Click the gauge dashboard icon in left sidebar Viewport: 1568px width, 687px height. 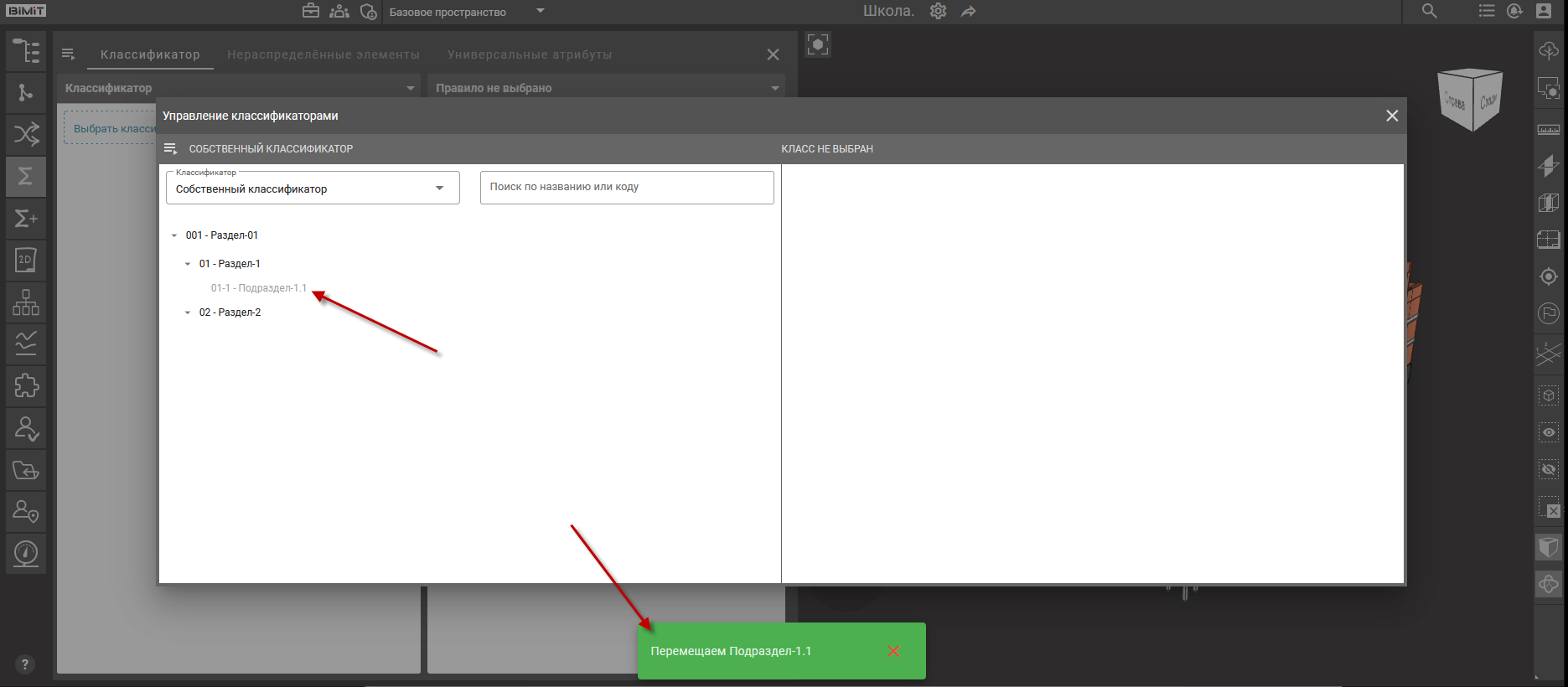point(26,554)
